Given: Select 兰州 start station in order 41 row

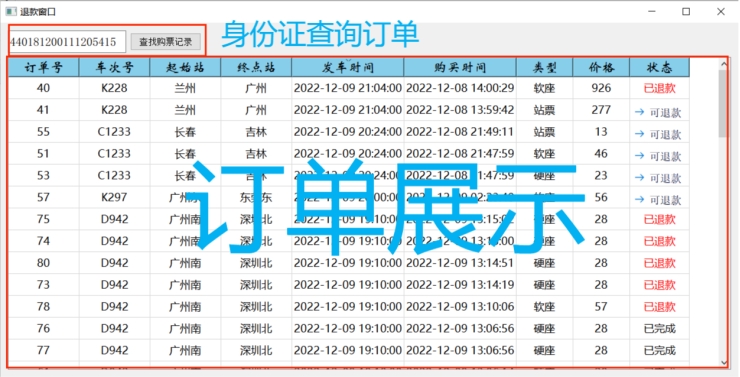Looking at the screenshot, I should 185,110.
